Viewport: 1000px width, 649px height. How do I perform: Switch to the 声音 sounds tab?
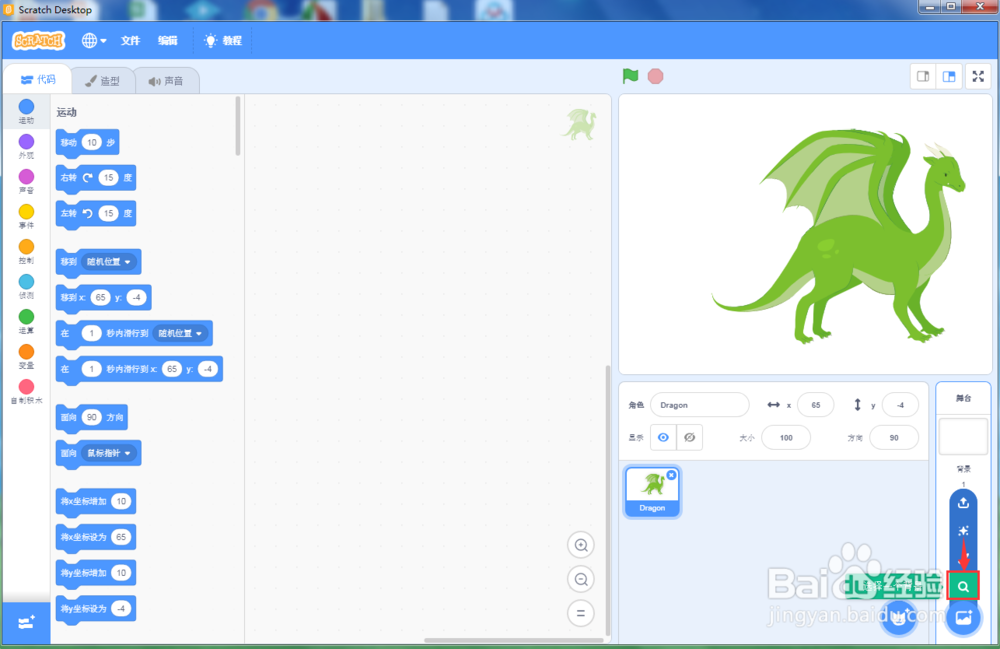click(x=166, y=81)
